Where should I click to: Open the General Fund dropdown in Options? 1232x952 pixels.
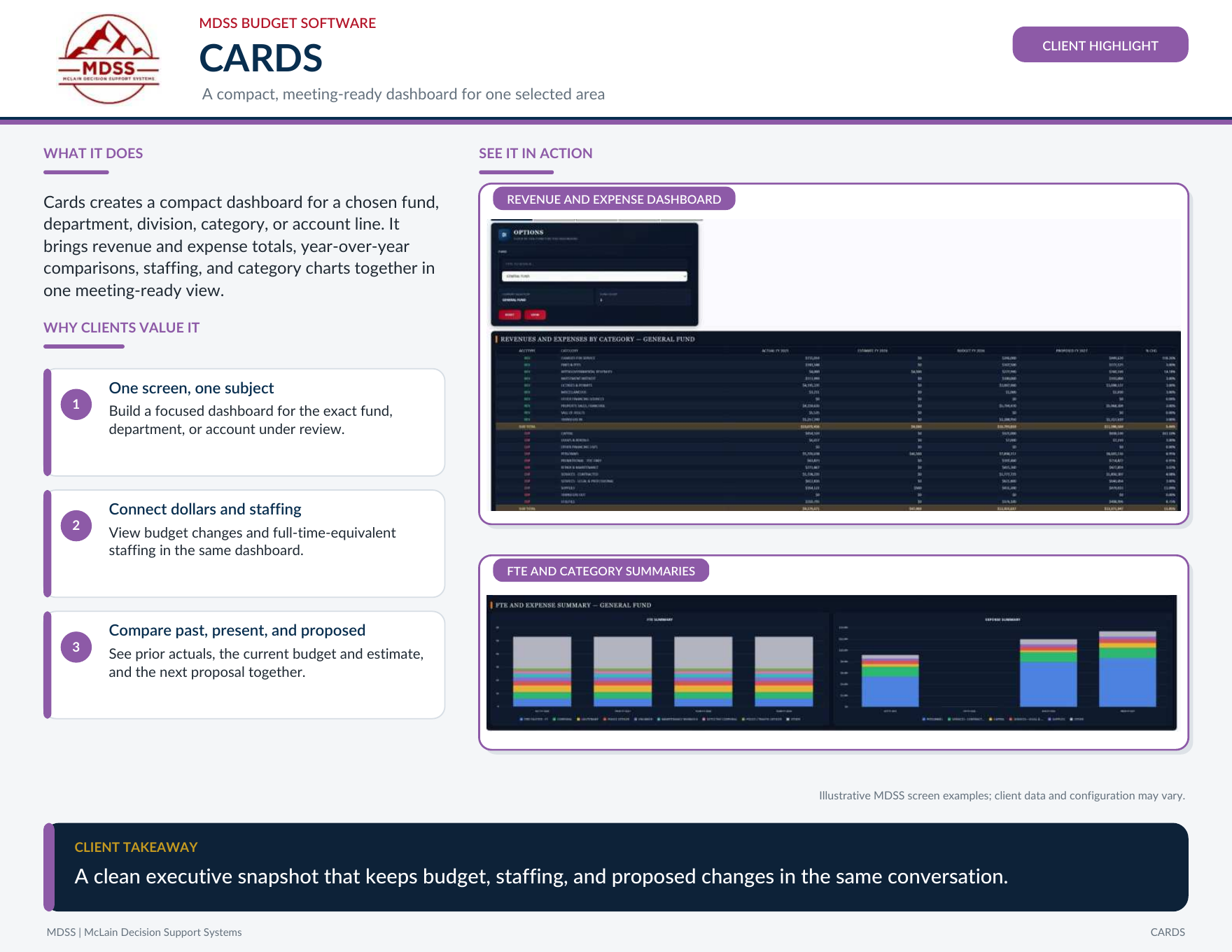point(594,276)
